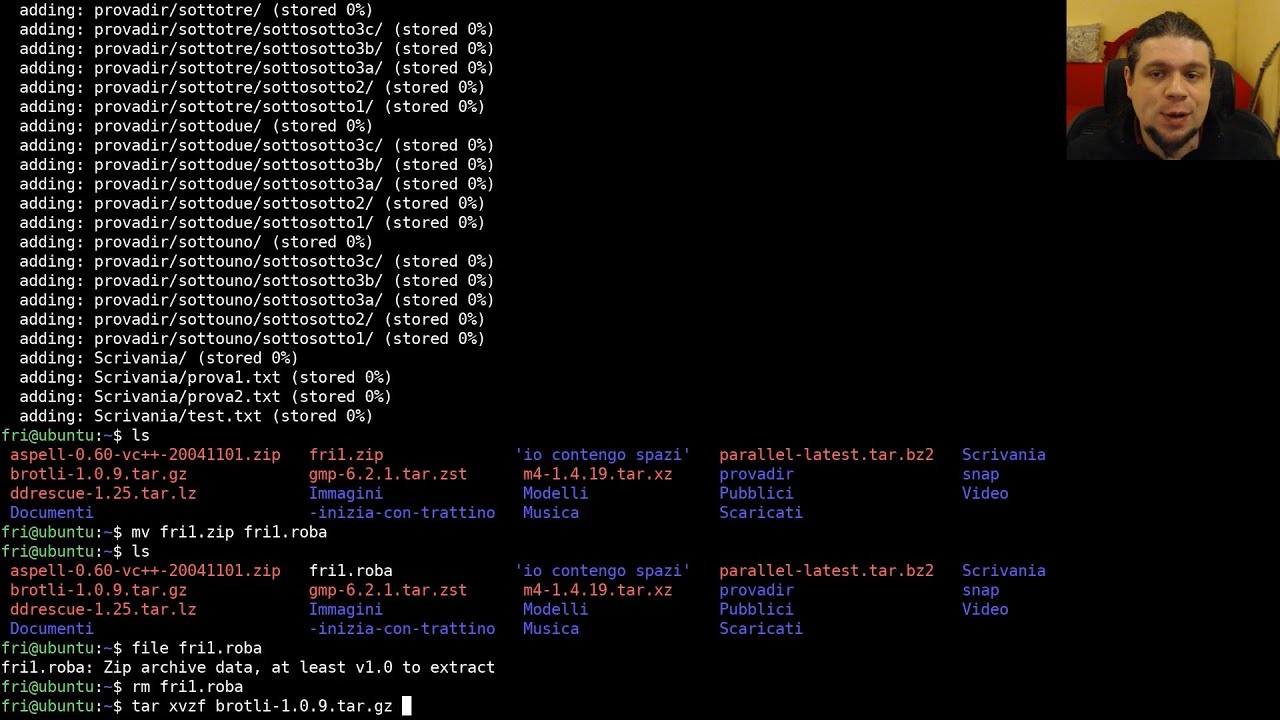Click fri1.roba in the second ls output
Screen dimensions: 1280x720
point(351,571)
